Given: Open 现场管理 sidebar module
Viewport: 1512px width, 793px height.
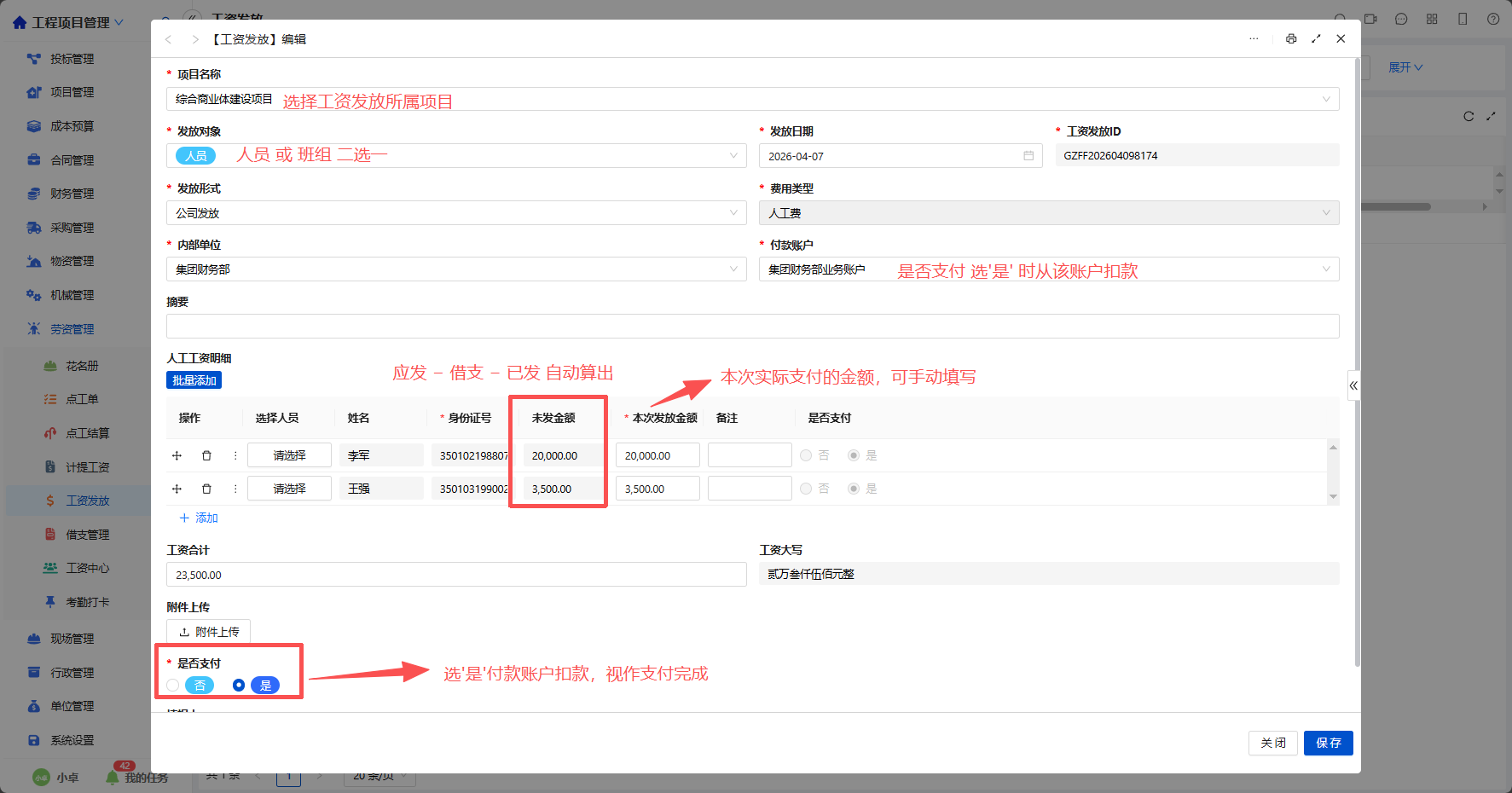Looking at the screenshot, I should pos(72,639).
